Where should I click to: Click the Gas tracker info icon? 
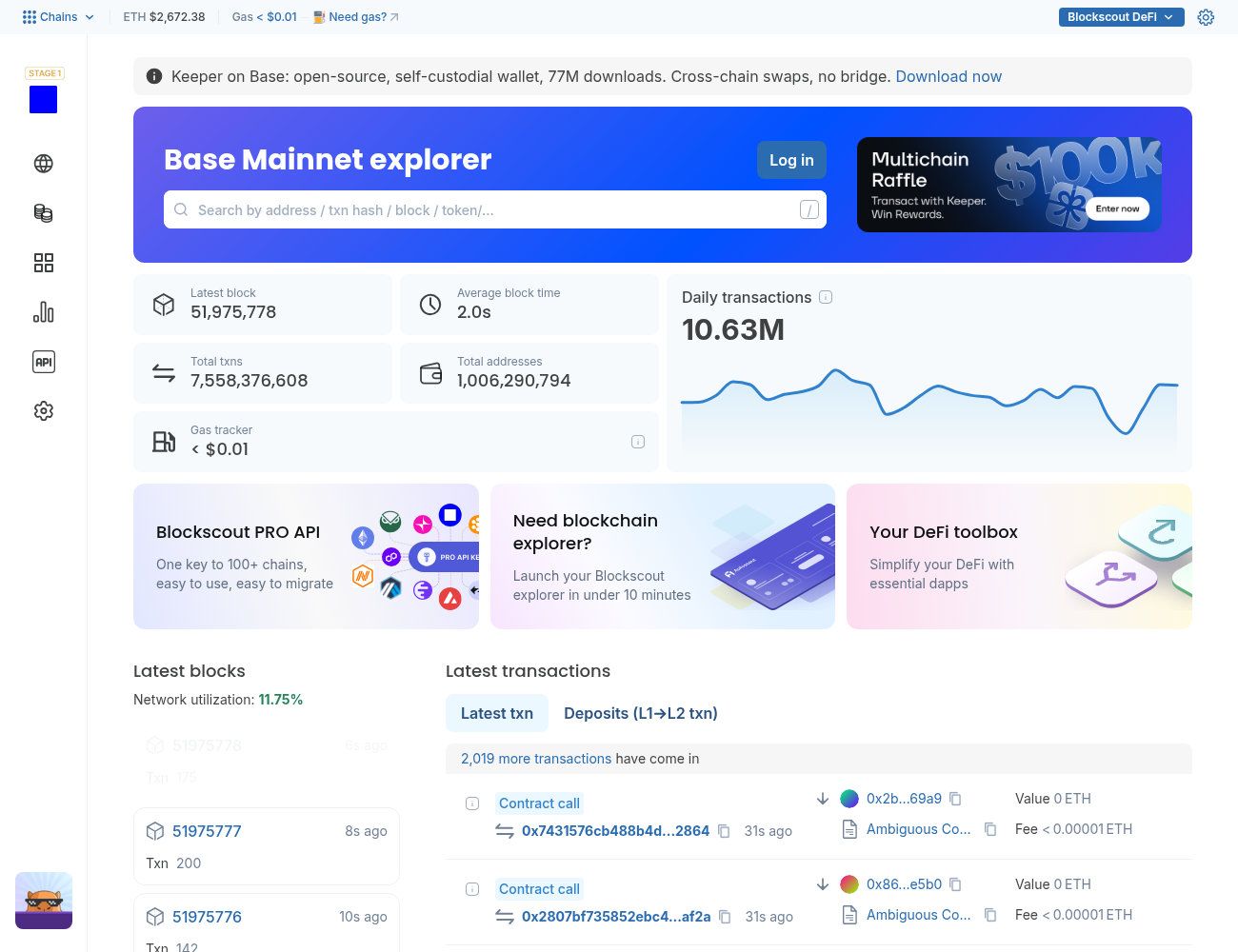pos(638,442)
